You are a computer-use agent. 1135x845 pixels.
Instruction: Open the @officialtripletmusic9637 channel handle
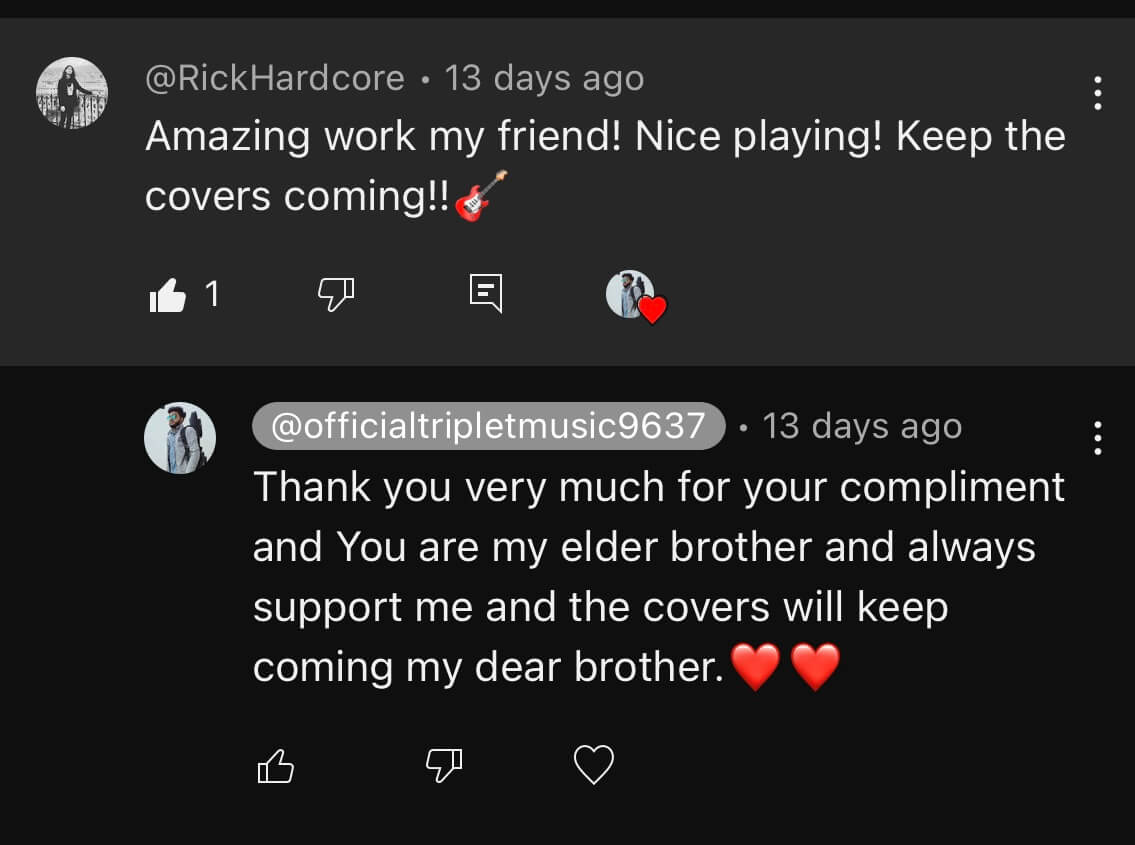point(489,427)
